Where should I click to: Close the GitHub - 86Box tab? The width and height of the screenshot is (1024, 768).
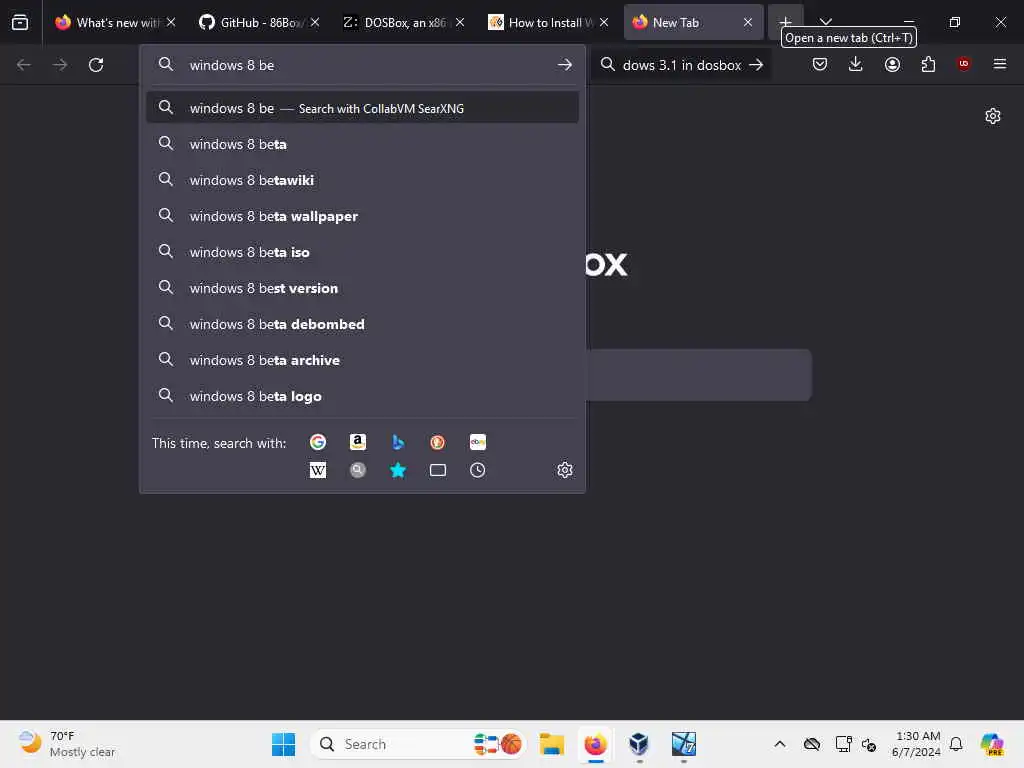coord(315,22)
